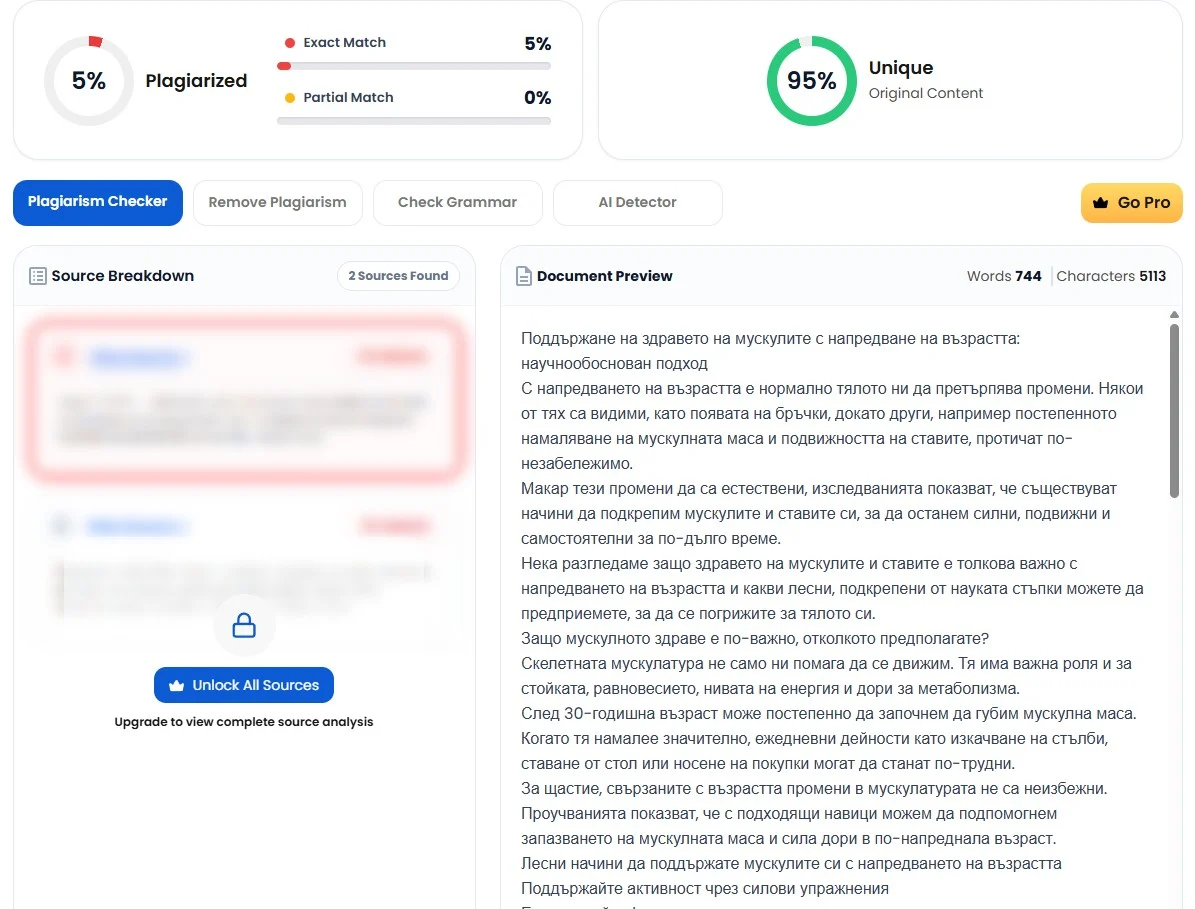Click the document preview scrollbar thumb
The width and height of the screenshot is (1195, 909).
click(x=1174, y=411)
